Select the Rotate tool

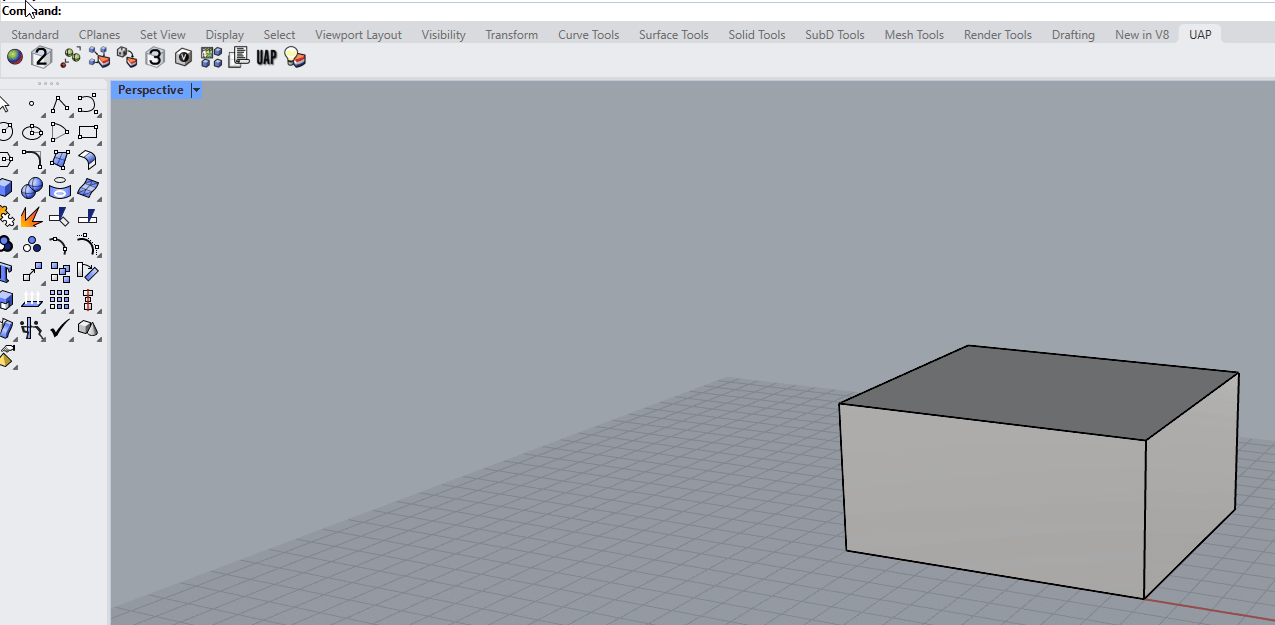click(x=88, y=271)
